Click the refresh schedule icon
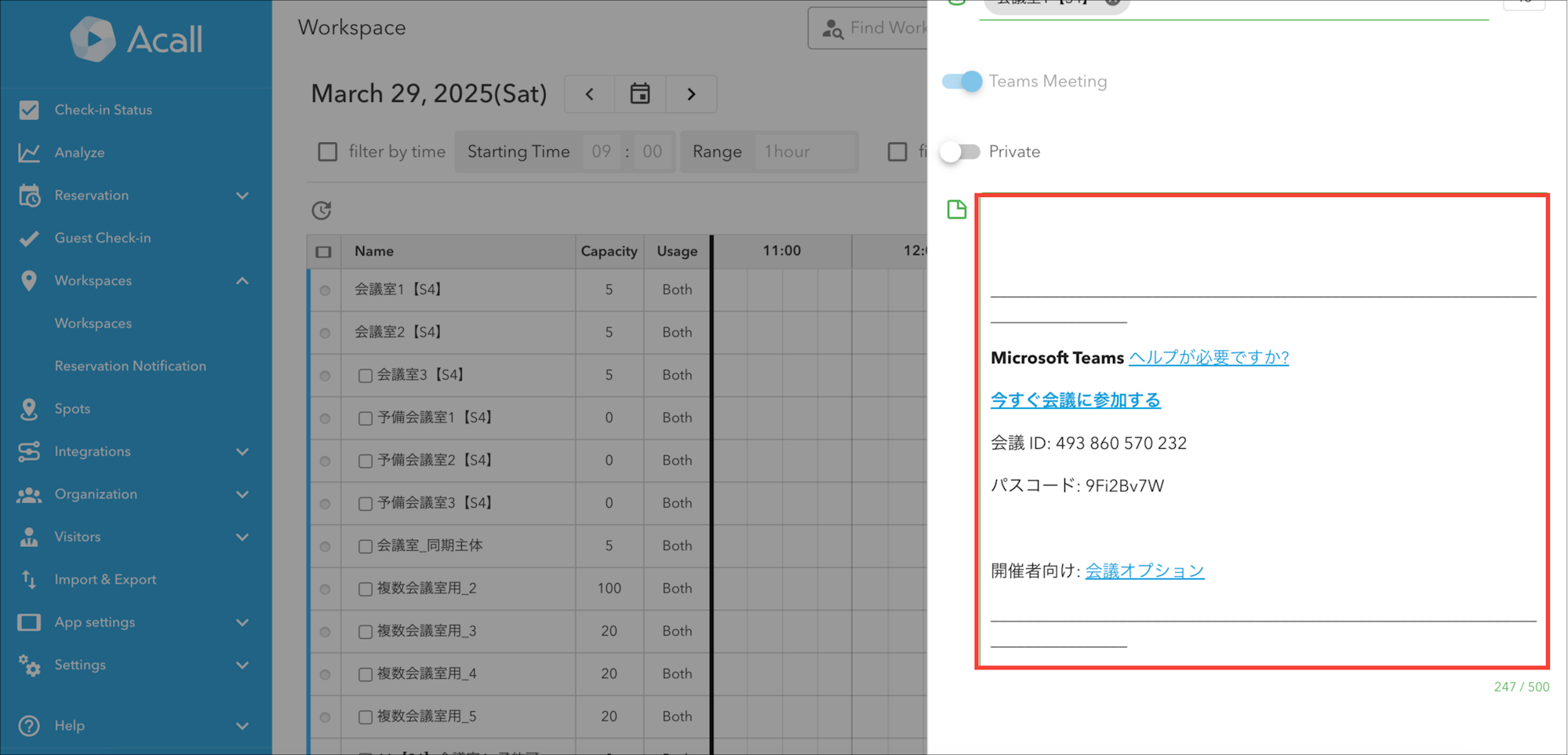Screen dimensions: 1568x755 point(322,210)
